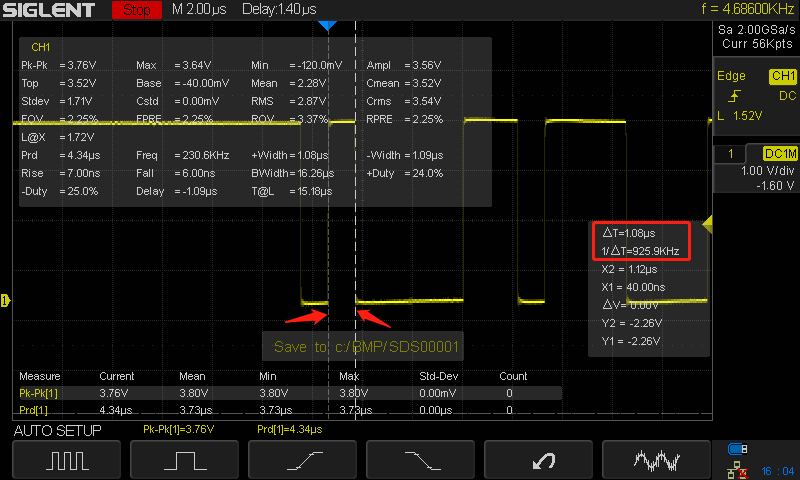Click the DC trigger coupling label

point(787,96)
